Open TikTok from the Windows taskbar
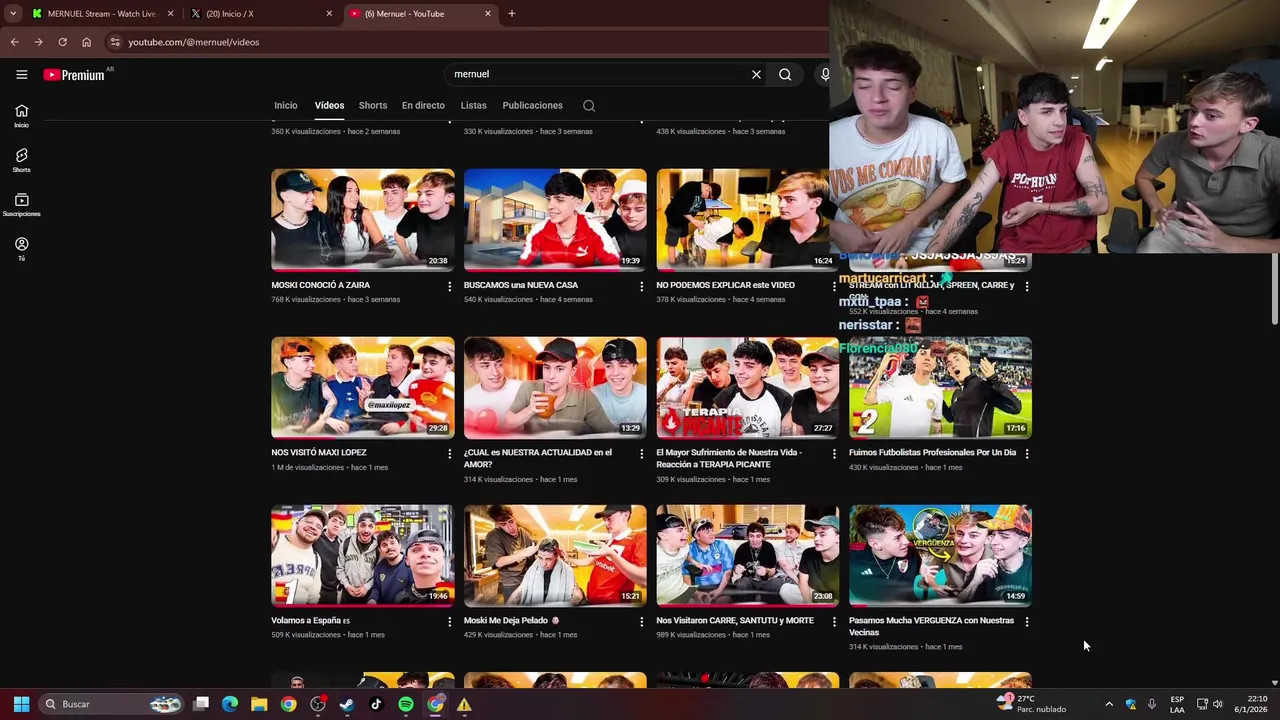The width and height of the screenshot is (1280, 720). (x=376, y=704)
